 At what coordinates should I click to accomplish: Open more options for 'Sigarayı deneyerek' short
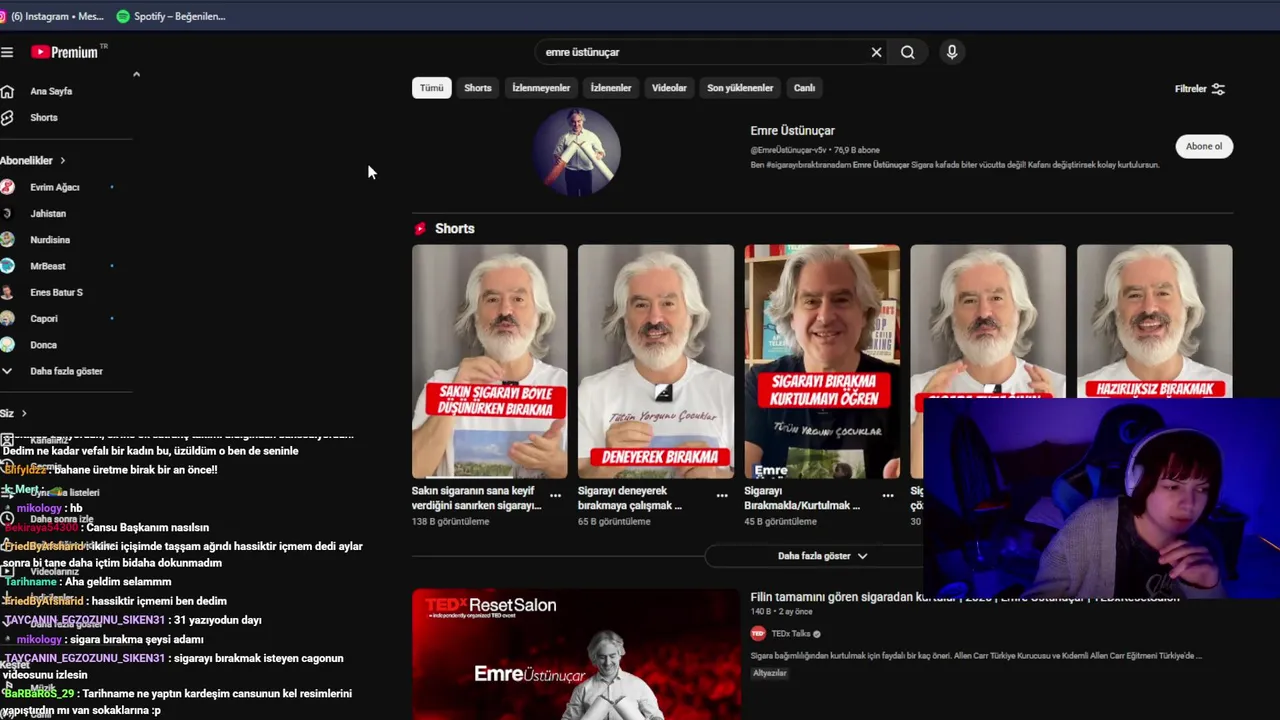tap(721, 495)
